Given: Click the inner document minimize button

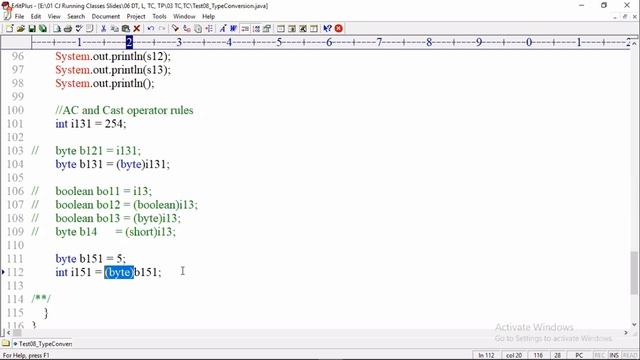Looking at the screenshot, I should [615, 17].
